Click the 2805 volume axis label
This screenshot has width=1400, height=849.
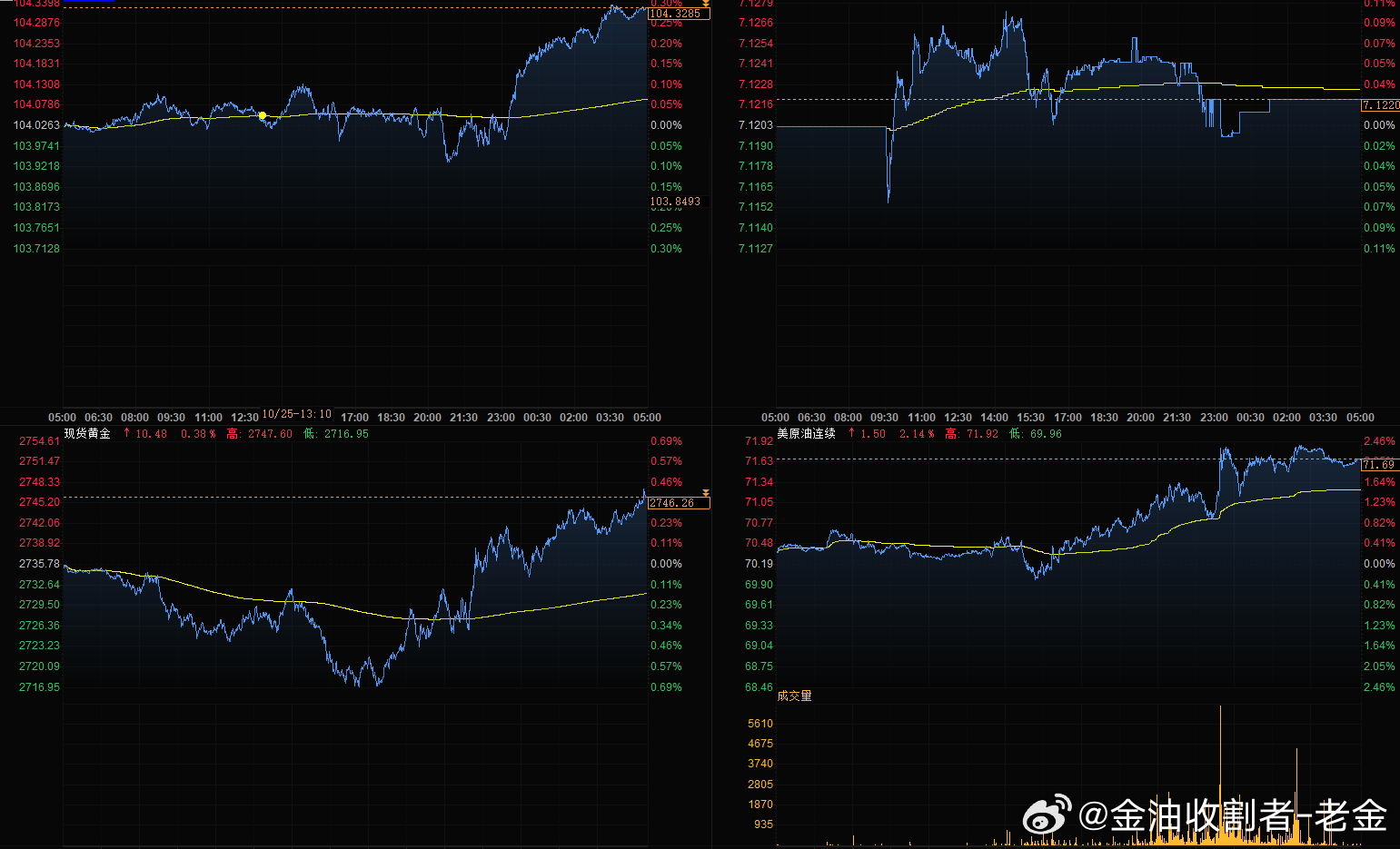[x=760, y=785]
